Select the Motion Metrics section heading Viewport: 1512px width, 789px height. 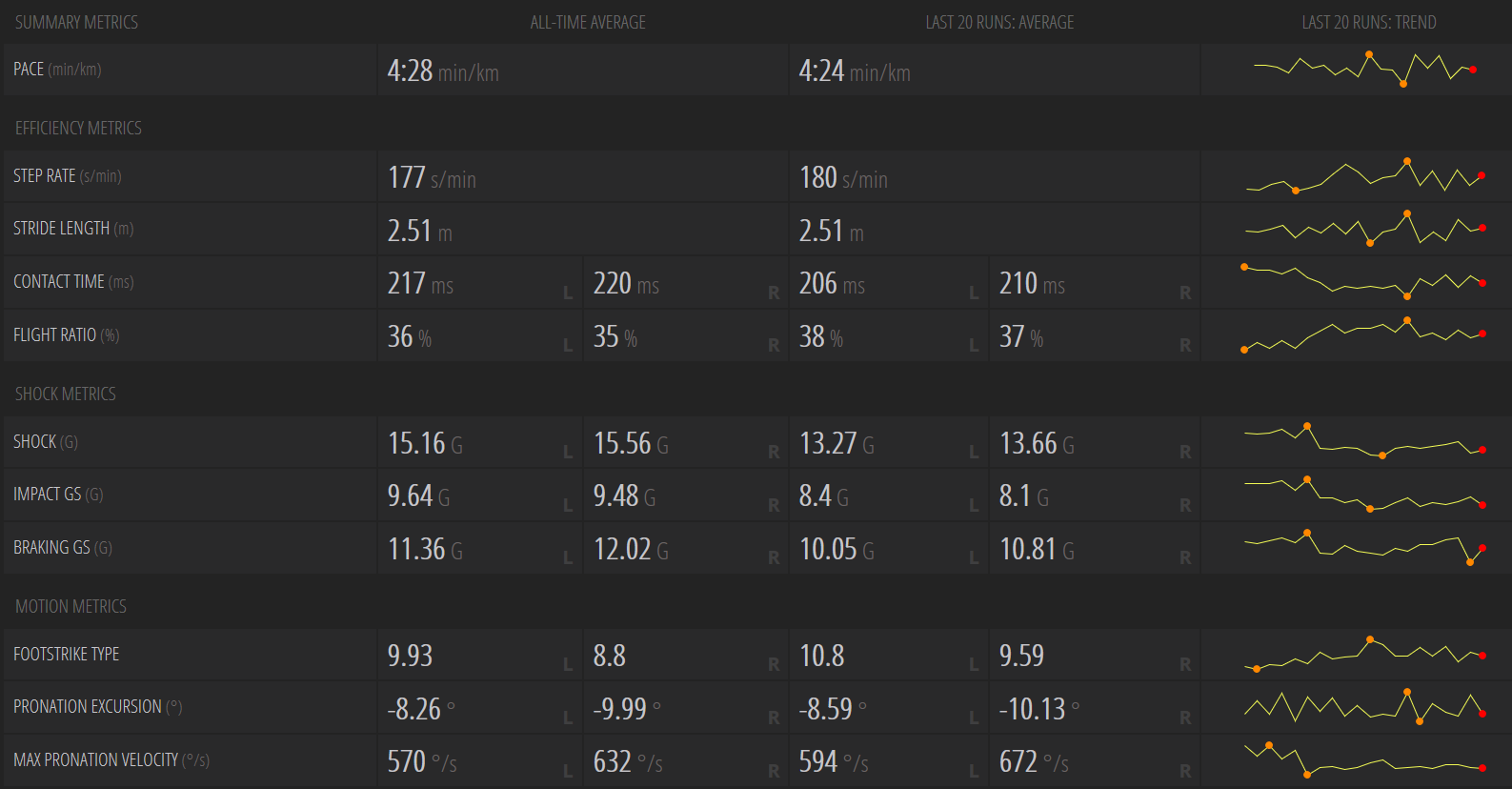pos(71,606)
